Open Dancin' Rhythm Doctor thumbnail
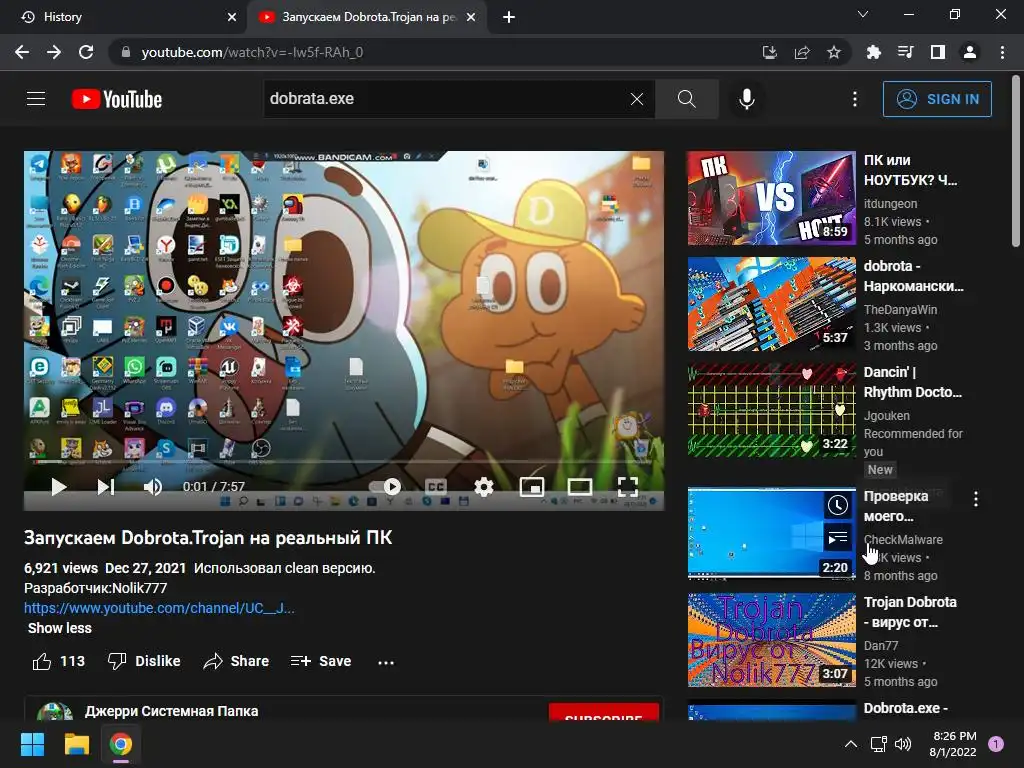 click(x=771, y=410)
